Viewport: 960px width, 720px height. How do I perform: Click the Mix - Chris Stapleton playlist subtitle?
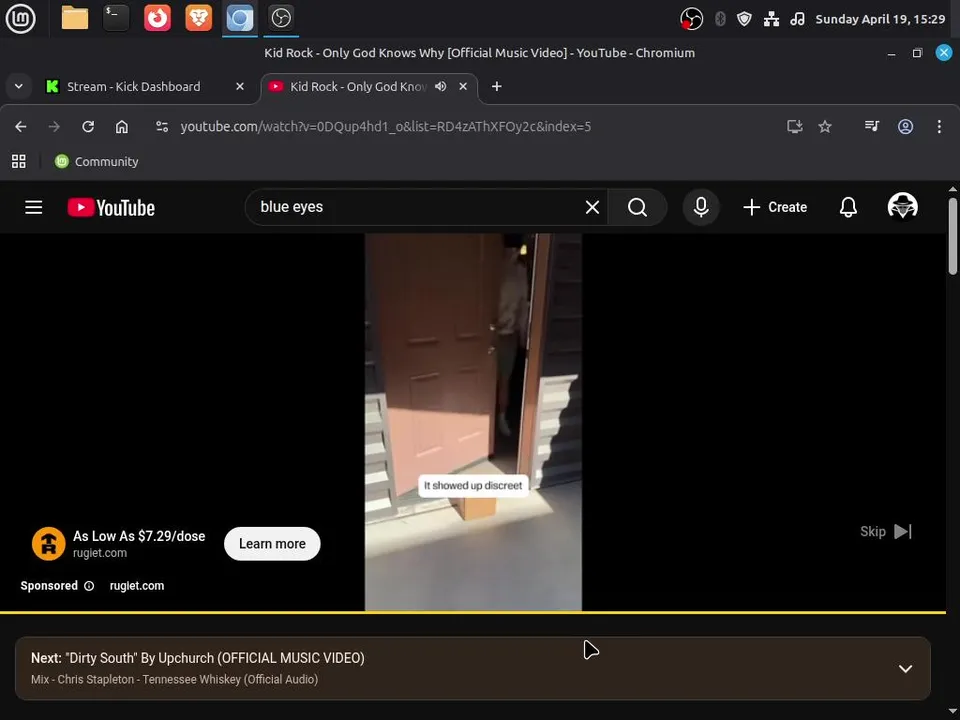coord(174,680)
